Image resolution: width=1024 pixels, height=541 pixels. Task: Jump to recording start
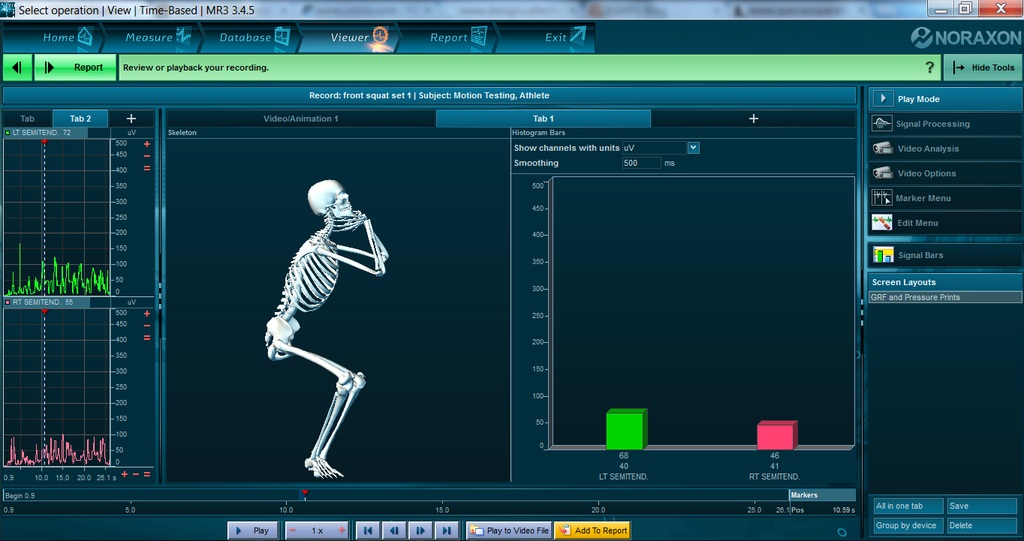point(368,531)
